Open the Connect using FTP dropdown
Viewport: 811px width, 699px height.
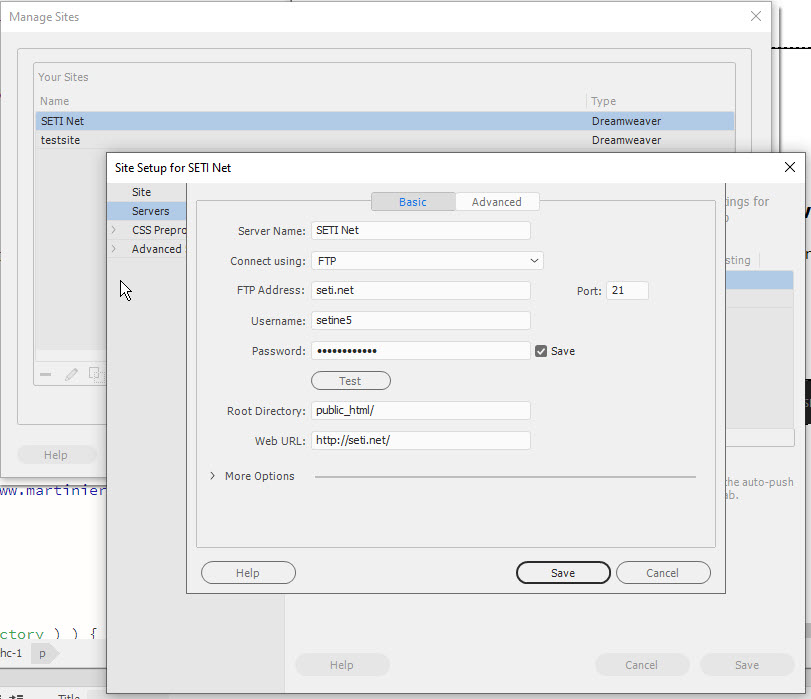click(427, 261)
